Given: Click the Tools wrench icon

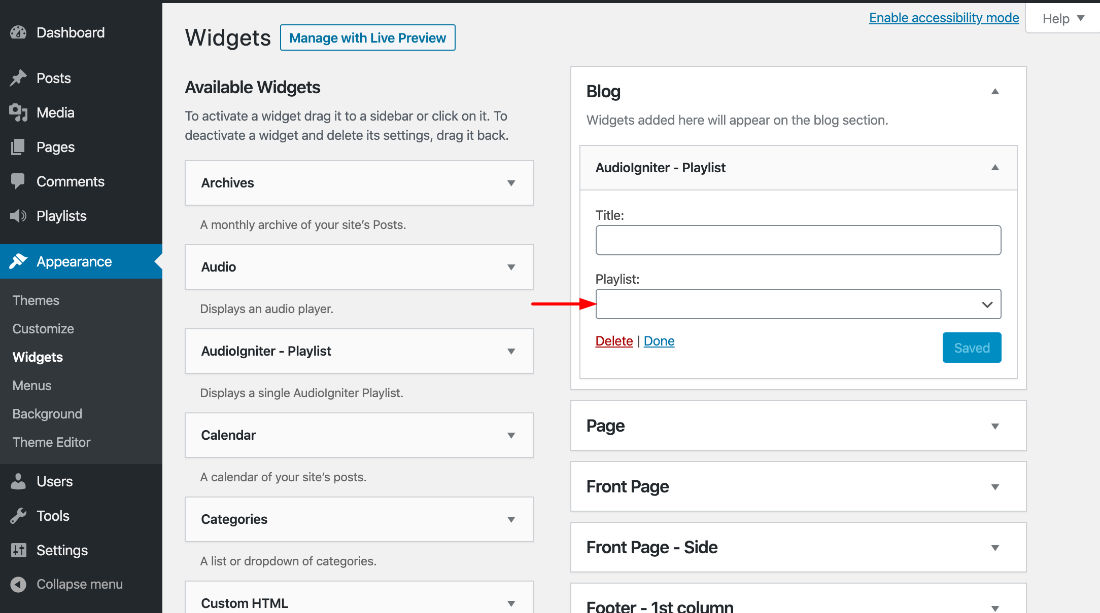Looking at the screenshot, I should (18, 516).
